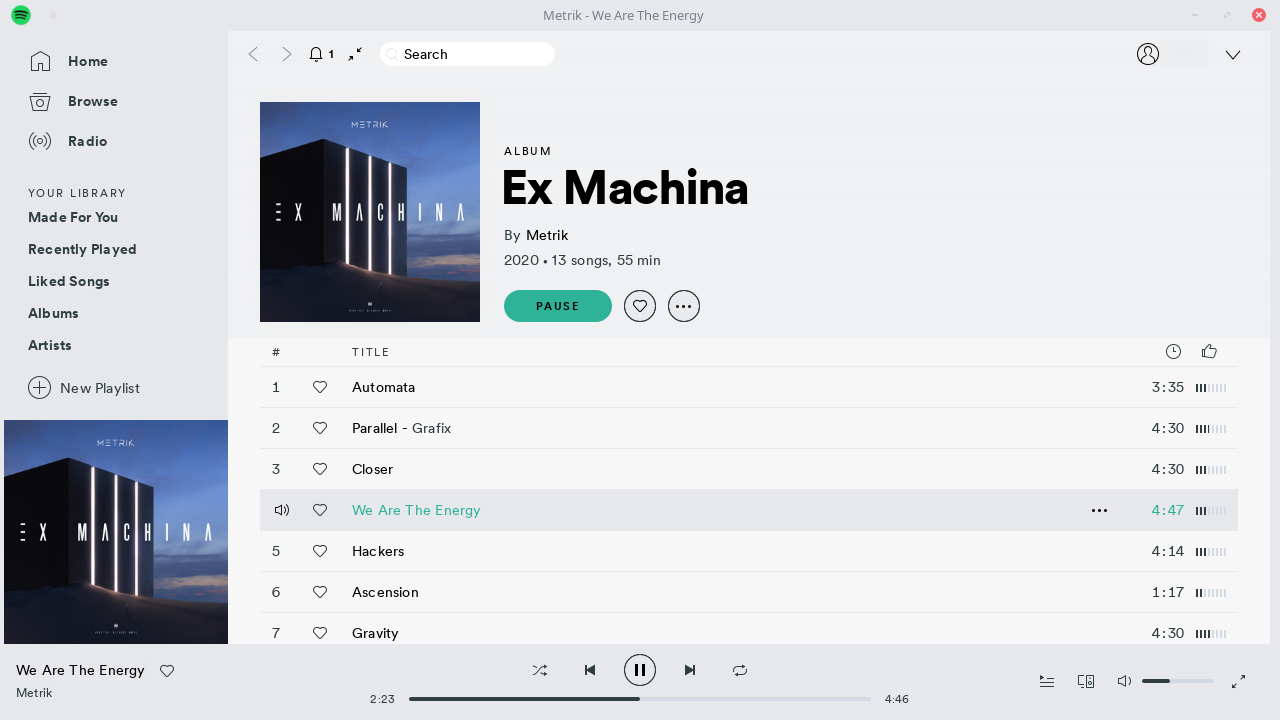1280x720 pixels.
Task: Open notifications bell
Action: [316, 54]
